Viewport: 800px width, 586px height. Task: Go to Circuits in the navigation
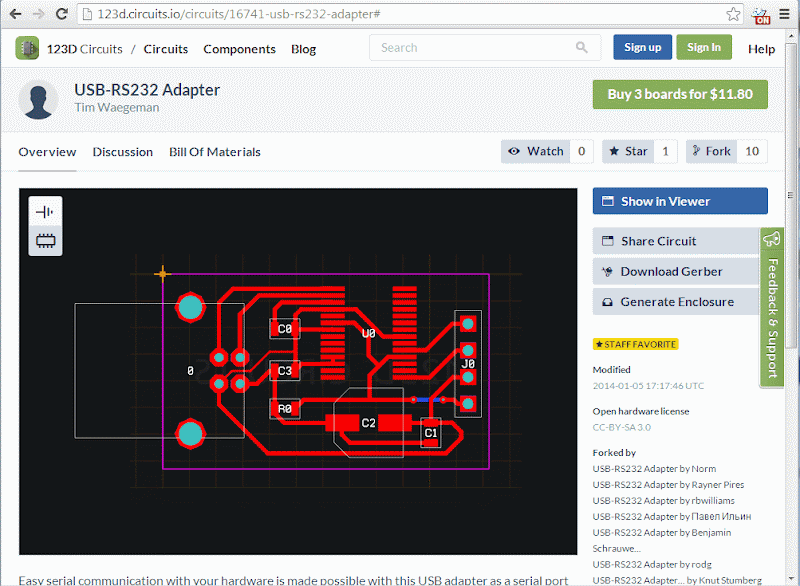[166, 49]
